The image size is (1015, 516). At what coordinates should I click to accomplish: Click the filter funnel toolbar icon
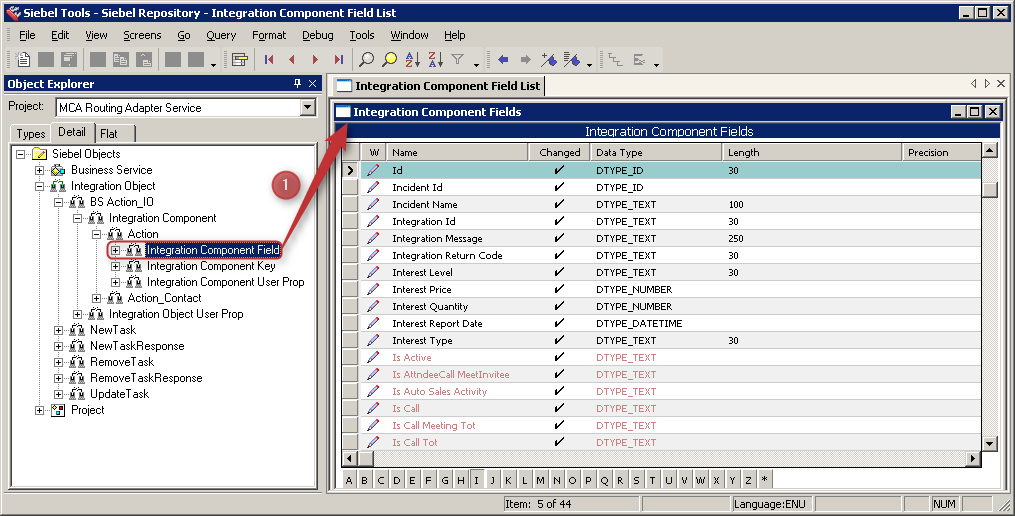[458, 60]
